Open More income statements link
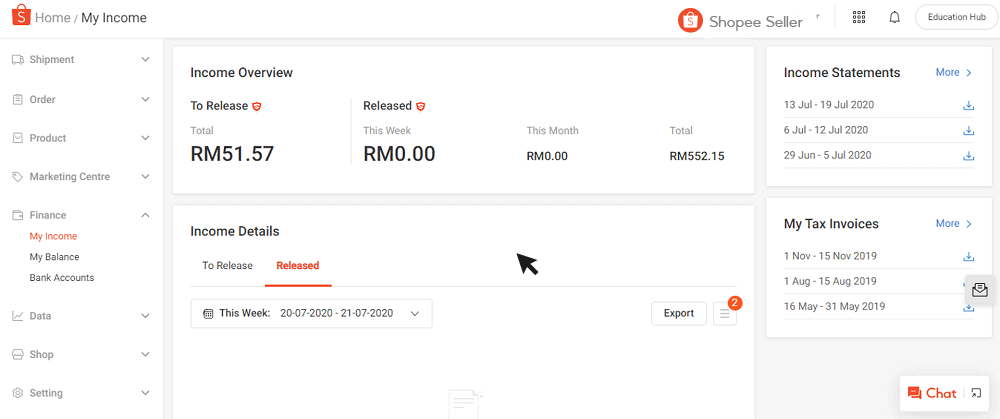The height and width of the screenshot is (419, 1000). (x=953, y=73)
